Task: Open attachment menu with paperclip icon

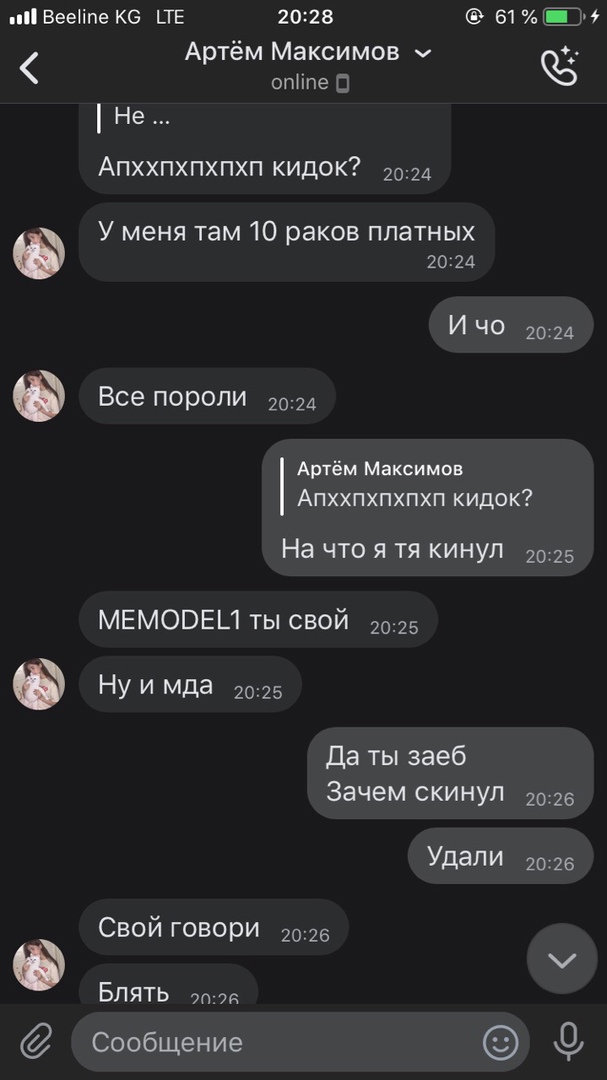Action: pyautogui.click(x=36, y=1041)
